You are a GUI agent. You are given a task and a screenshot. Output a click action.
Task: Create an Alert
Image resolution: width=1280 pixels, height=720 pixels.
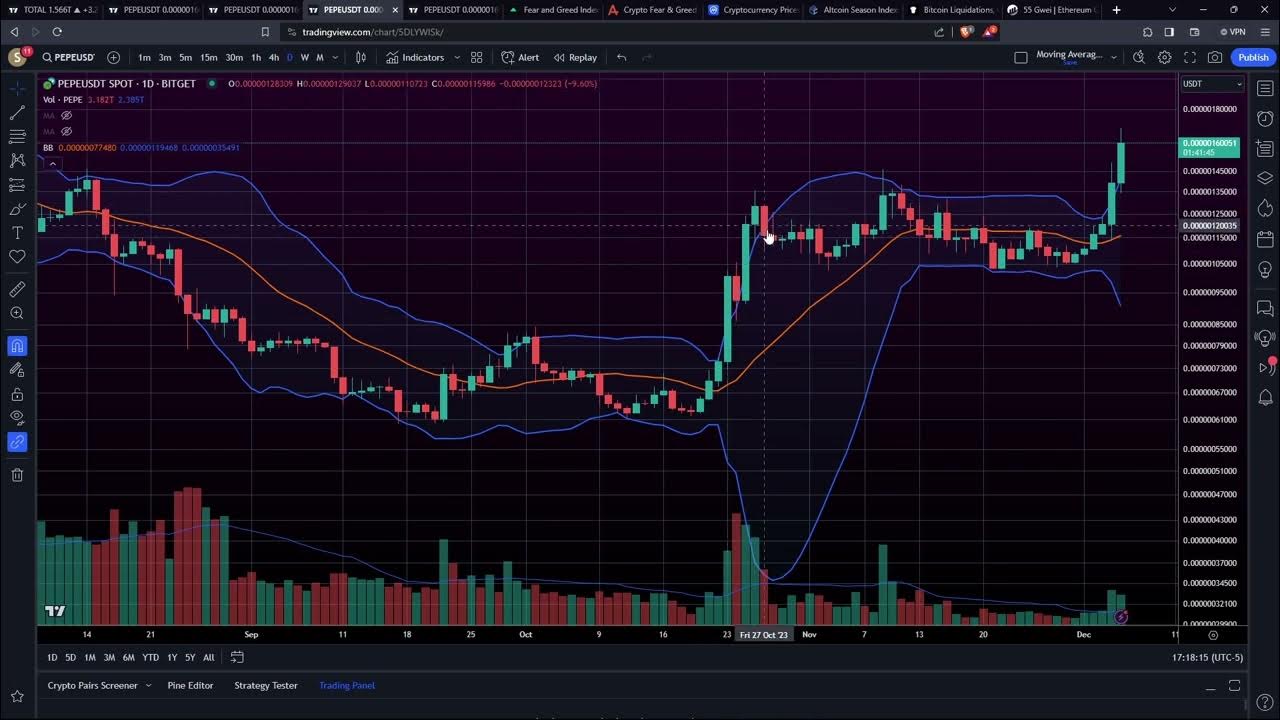pyautogui.click(x=520, y=57)
